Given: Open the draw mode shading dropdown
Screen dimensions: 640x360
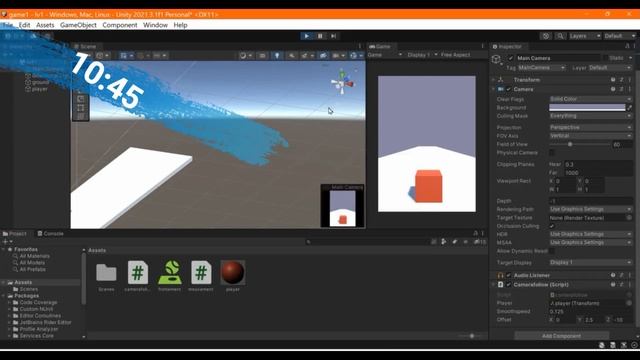Looking at the screenshot, I should 245,56.
